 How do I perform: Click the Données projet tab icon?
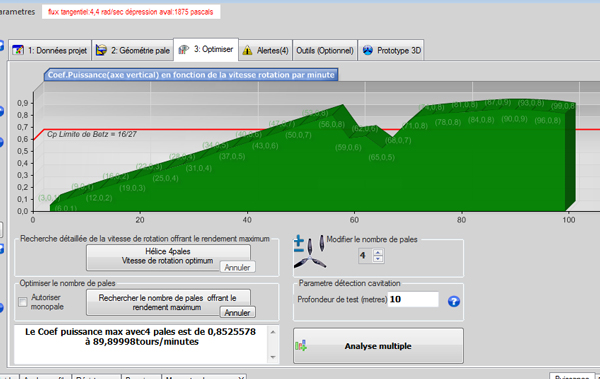tap(18, 50)
